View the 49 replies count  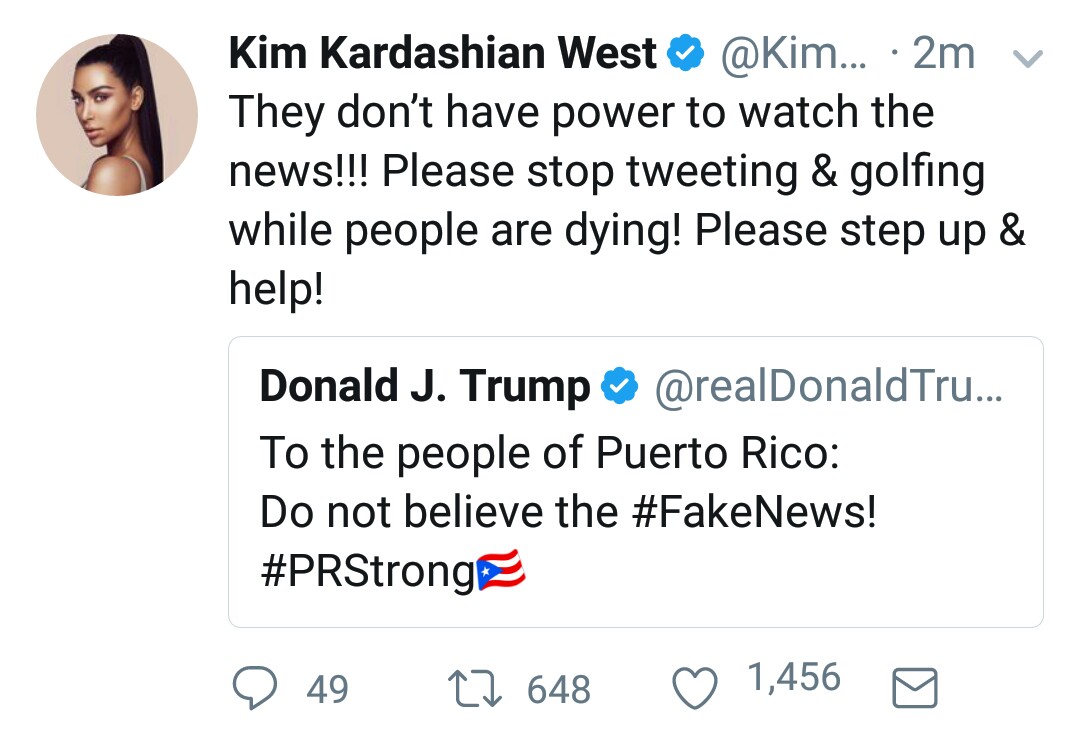tap(327, 689)
